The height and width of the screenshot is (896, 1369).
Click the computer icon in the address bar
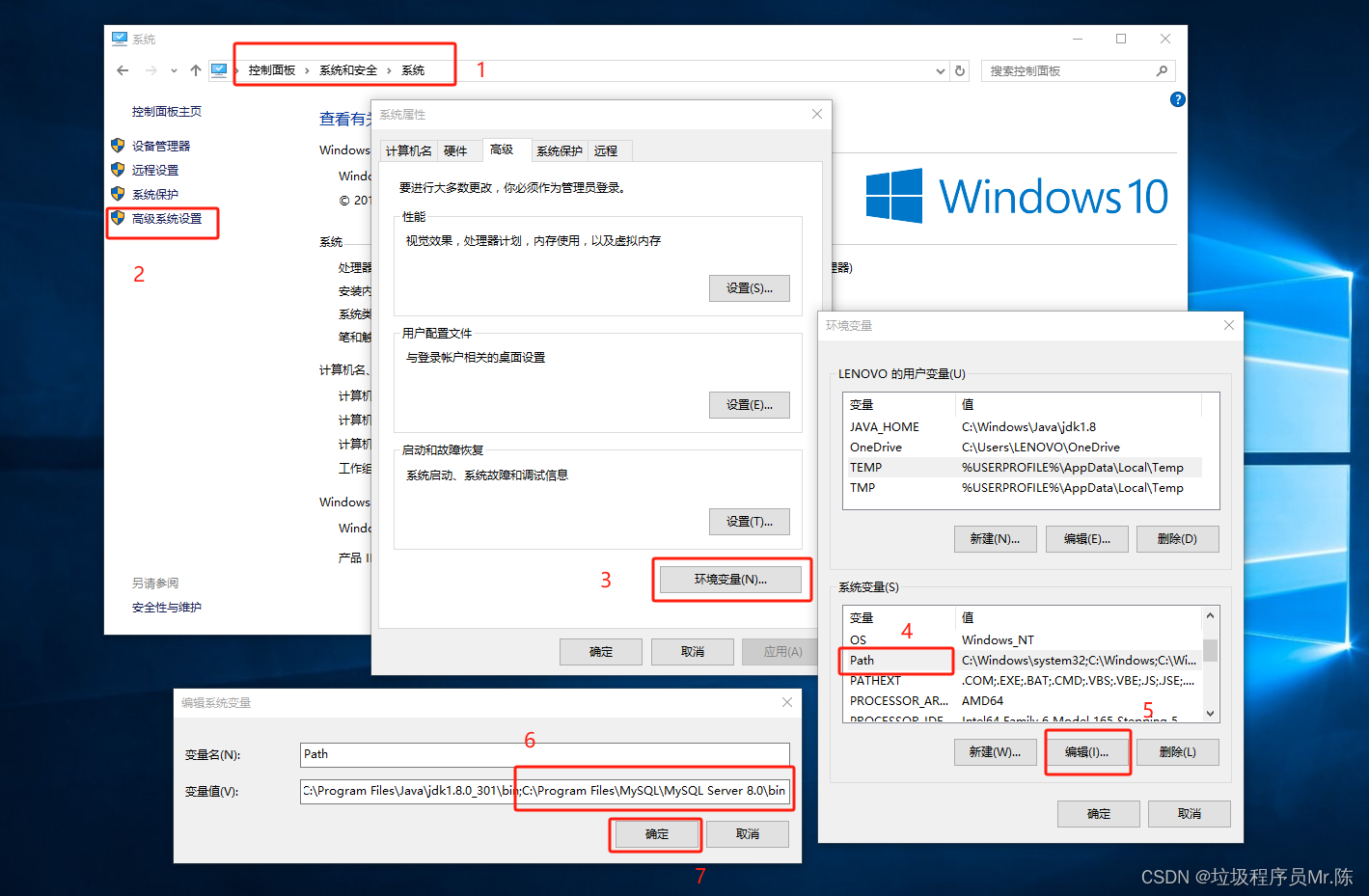(x=219, y=70)
